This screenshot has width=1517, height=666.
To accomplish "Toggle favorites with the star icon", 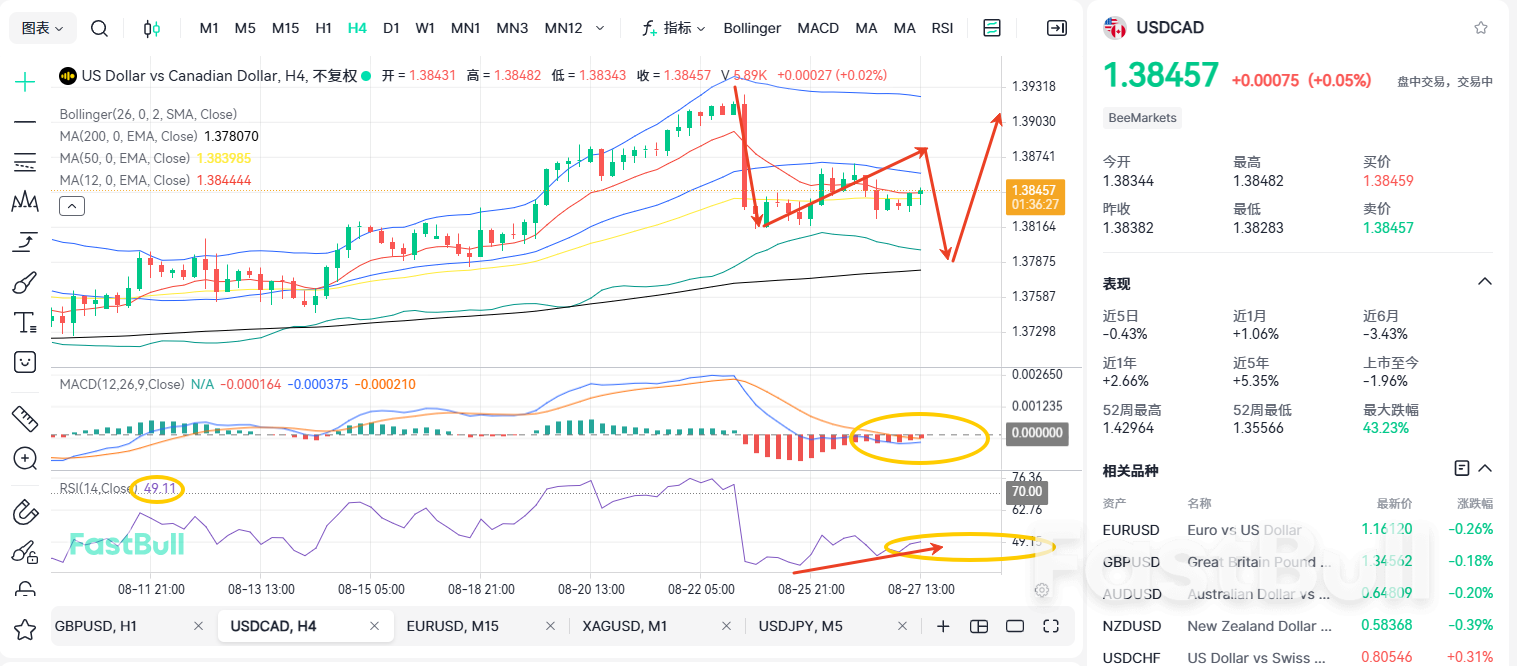I will [x=1479, y=29].
